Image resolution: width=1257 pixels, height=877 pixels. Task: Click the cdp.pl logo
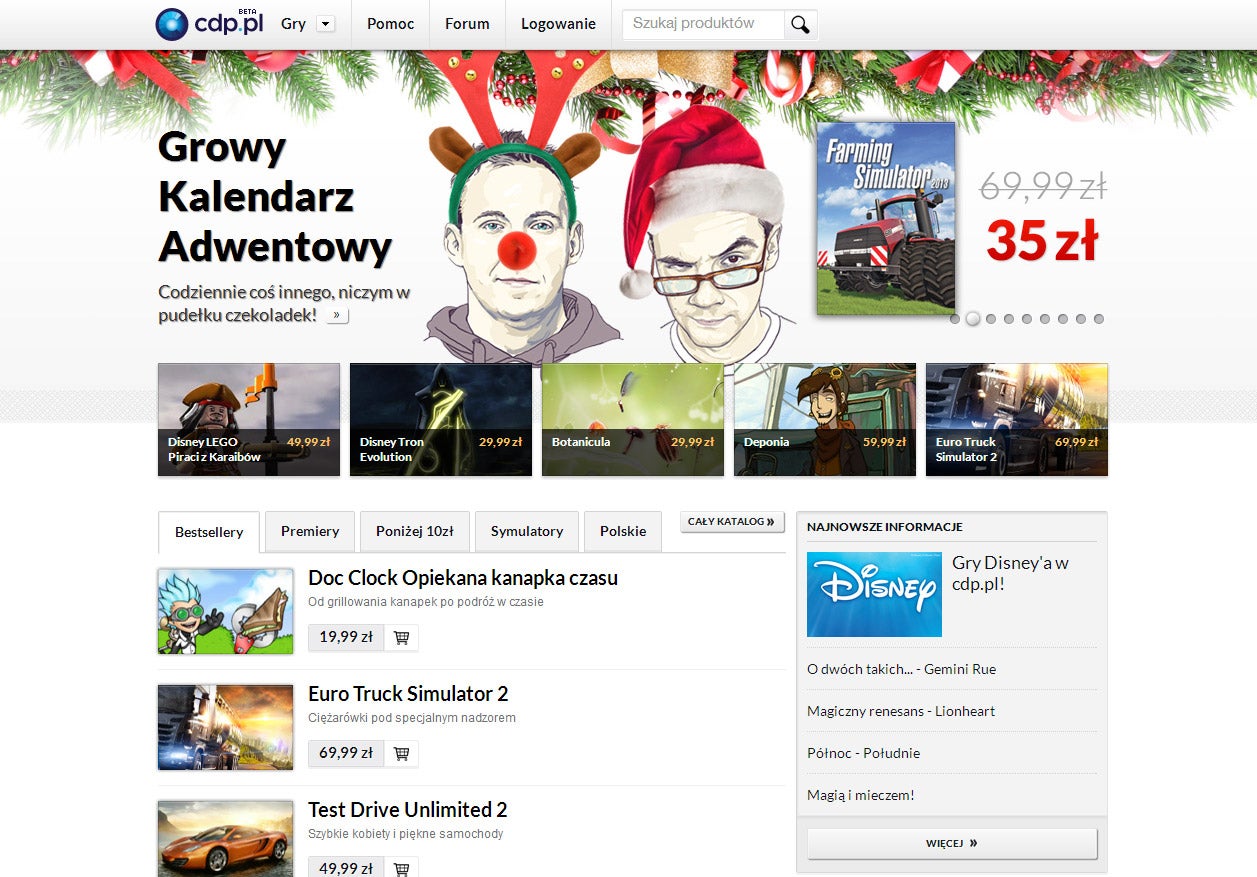[210, 23]
